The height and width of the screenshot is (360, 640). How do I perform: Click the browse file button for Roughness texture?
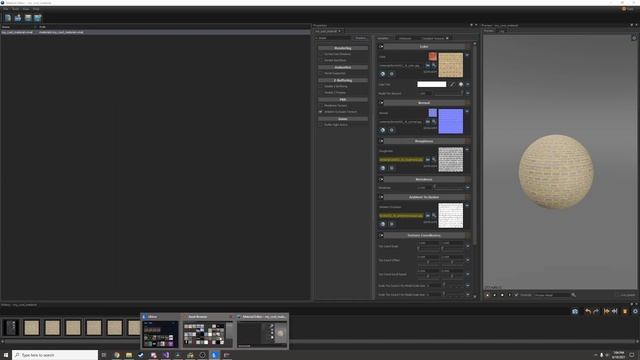tap(428, 160)
